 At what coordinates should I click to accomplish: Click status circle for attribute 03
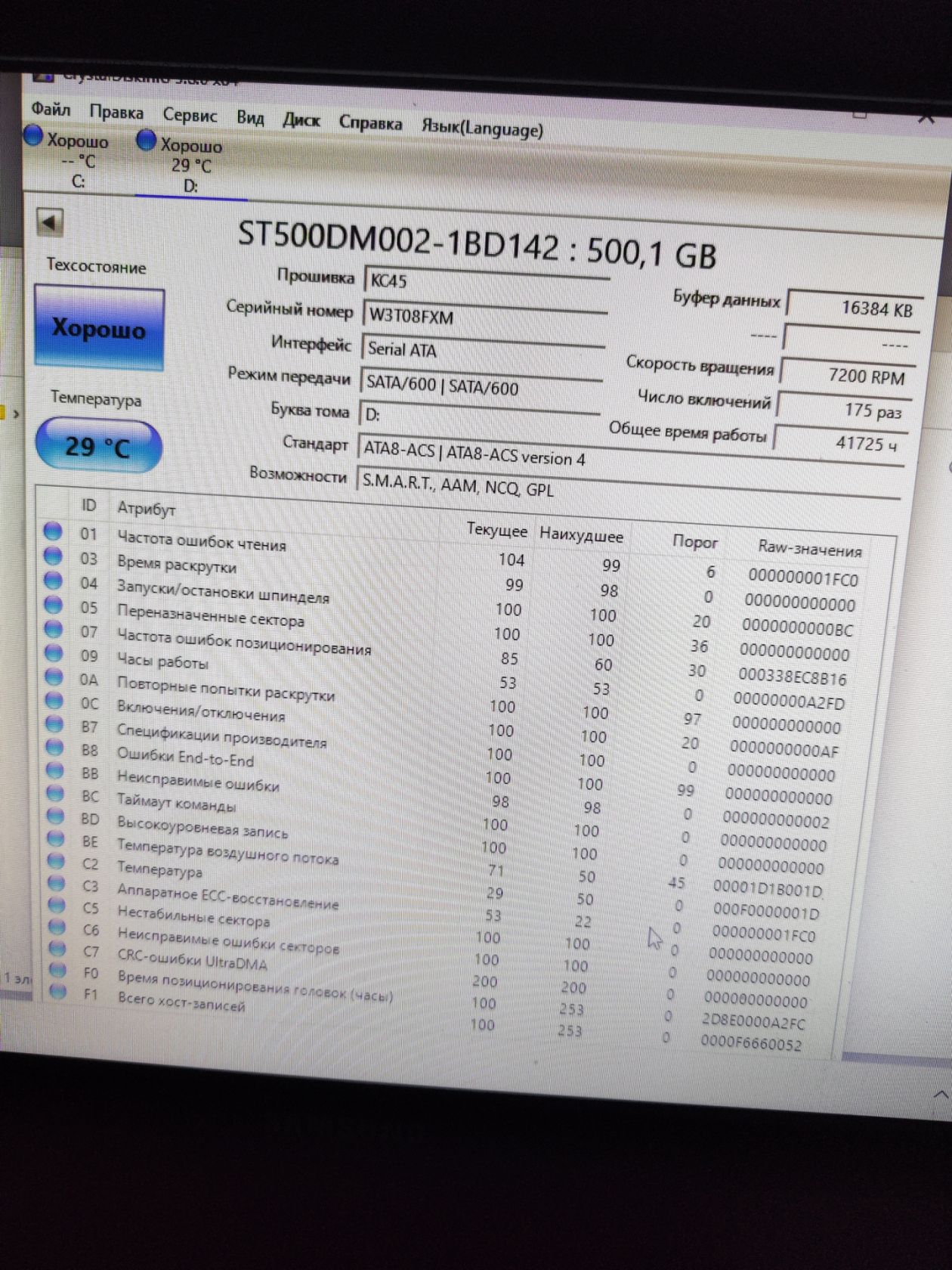coord(52,556)
